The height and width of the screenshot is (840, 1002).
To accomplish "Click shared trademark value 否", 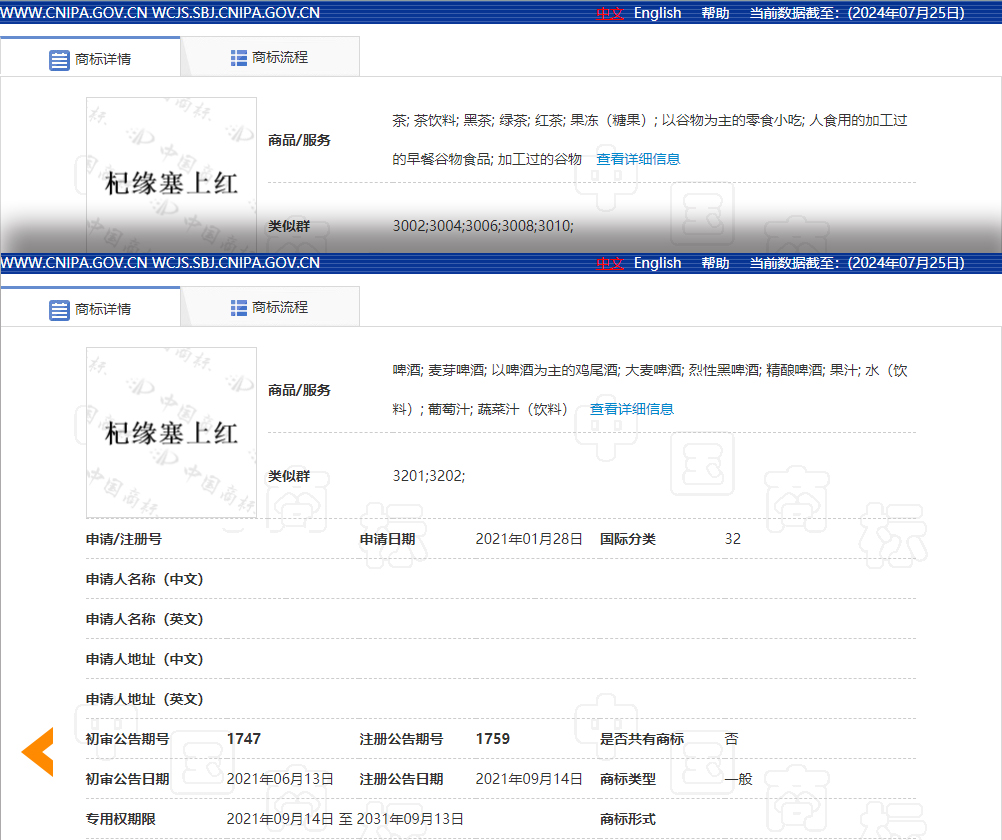I will [x=732, y=739].
